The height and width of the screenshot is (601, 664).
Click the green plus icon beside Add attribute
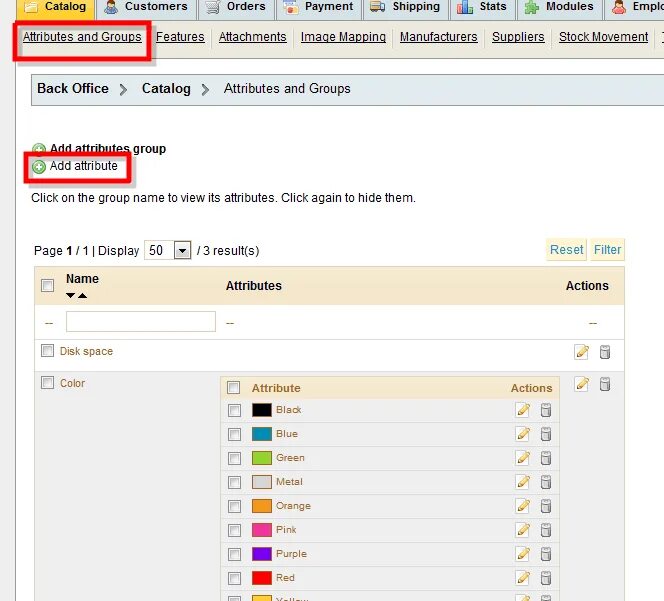click(x=39, y=167)
